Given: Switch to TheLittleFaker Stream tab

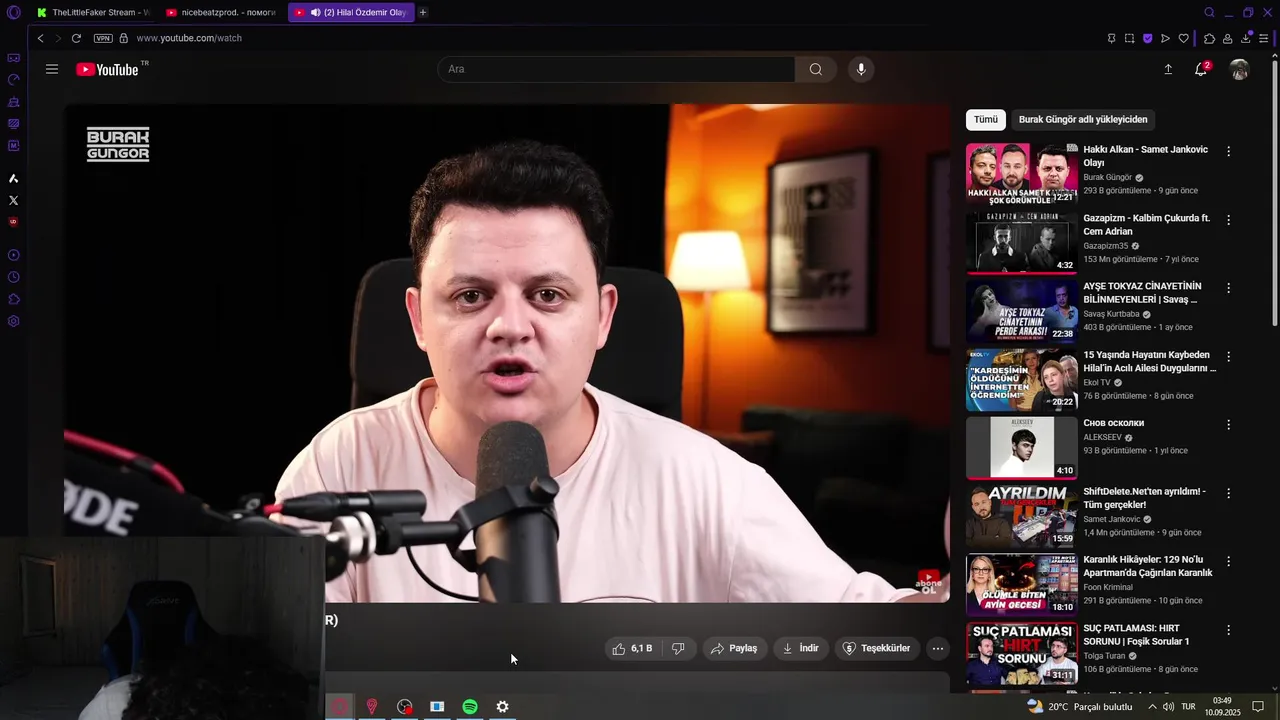Looking at the screenshot, I should click(92, 13).
